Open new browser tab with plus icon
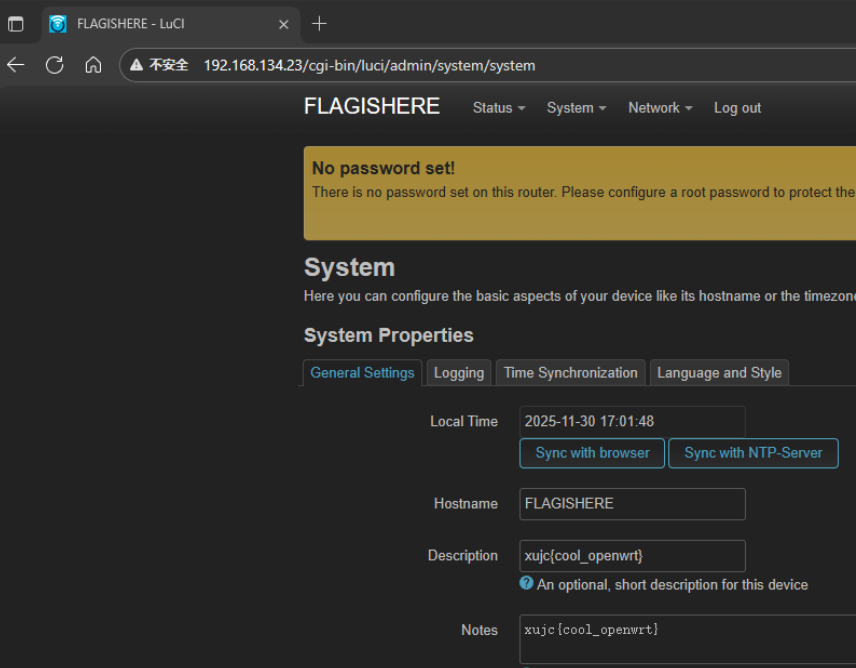Viewport: 856px width, 668px height. pos(319,23)
